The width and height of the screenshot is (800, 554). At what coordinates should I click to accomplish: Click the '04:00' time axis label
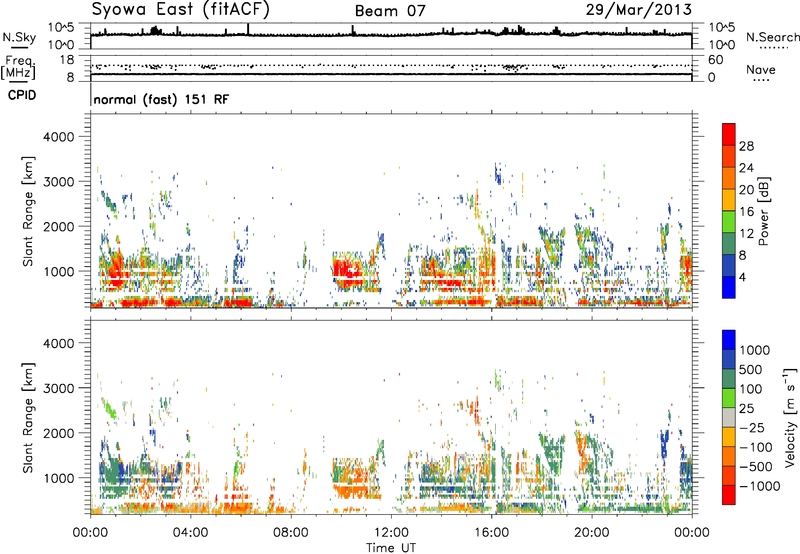pyautogui.click(x=190, y=533)
